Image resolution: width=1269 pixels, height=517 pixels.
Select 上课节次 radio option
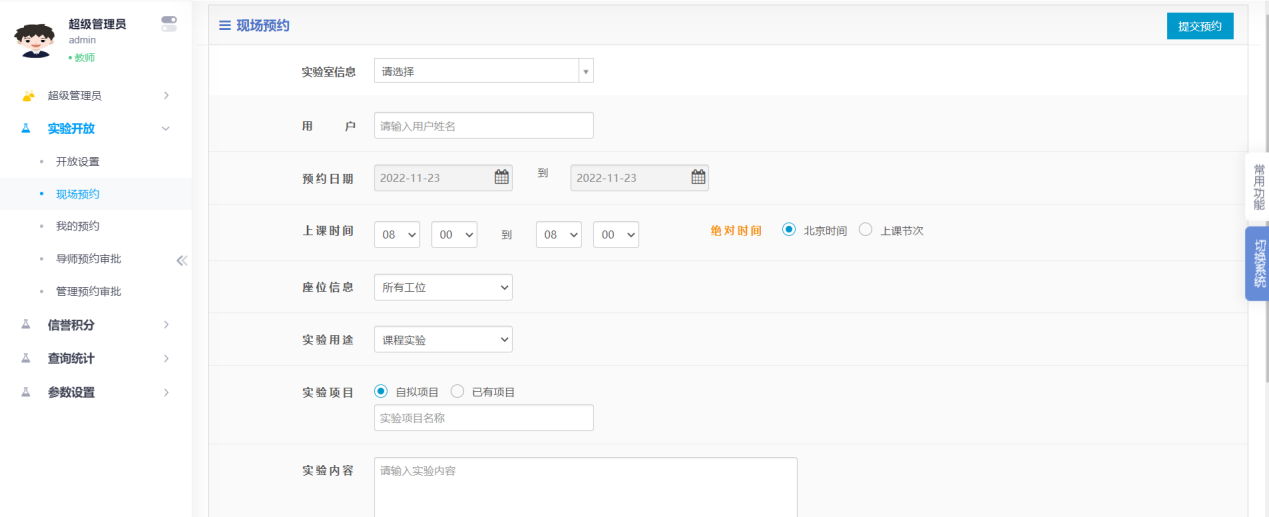(866, 230)
